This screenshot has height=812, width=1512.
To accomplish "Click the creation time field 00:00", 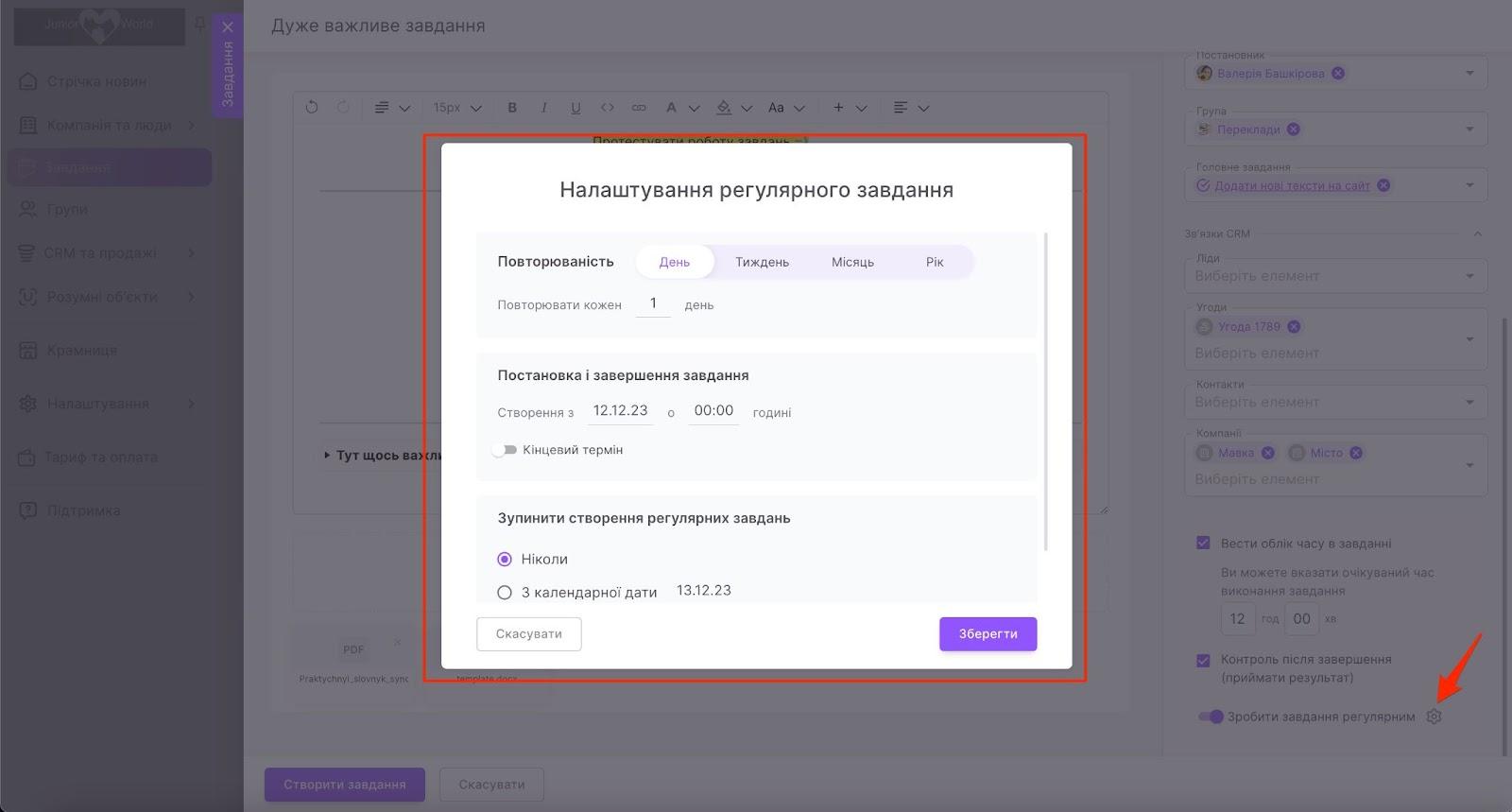I will [713, 411].
